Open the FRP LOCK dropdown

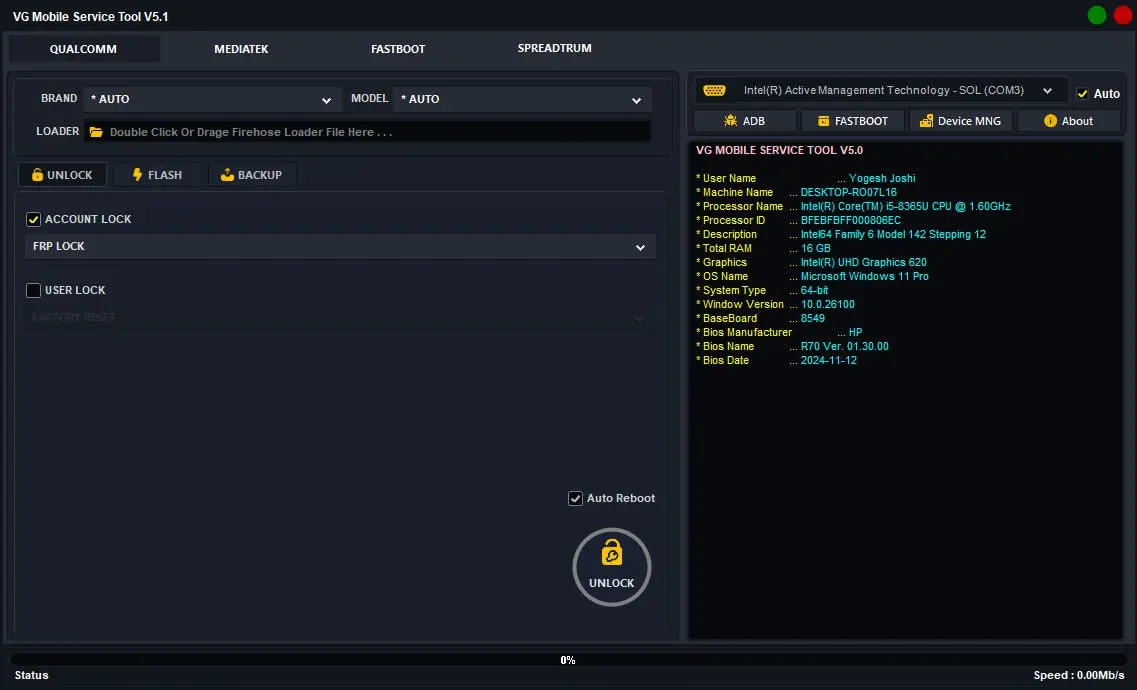(340, 246)
